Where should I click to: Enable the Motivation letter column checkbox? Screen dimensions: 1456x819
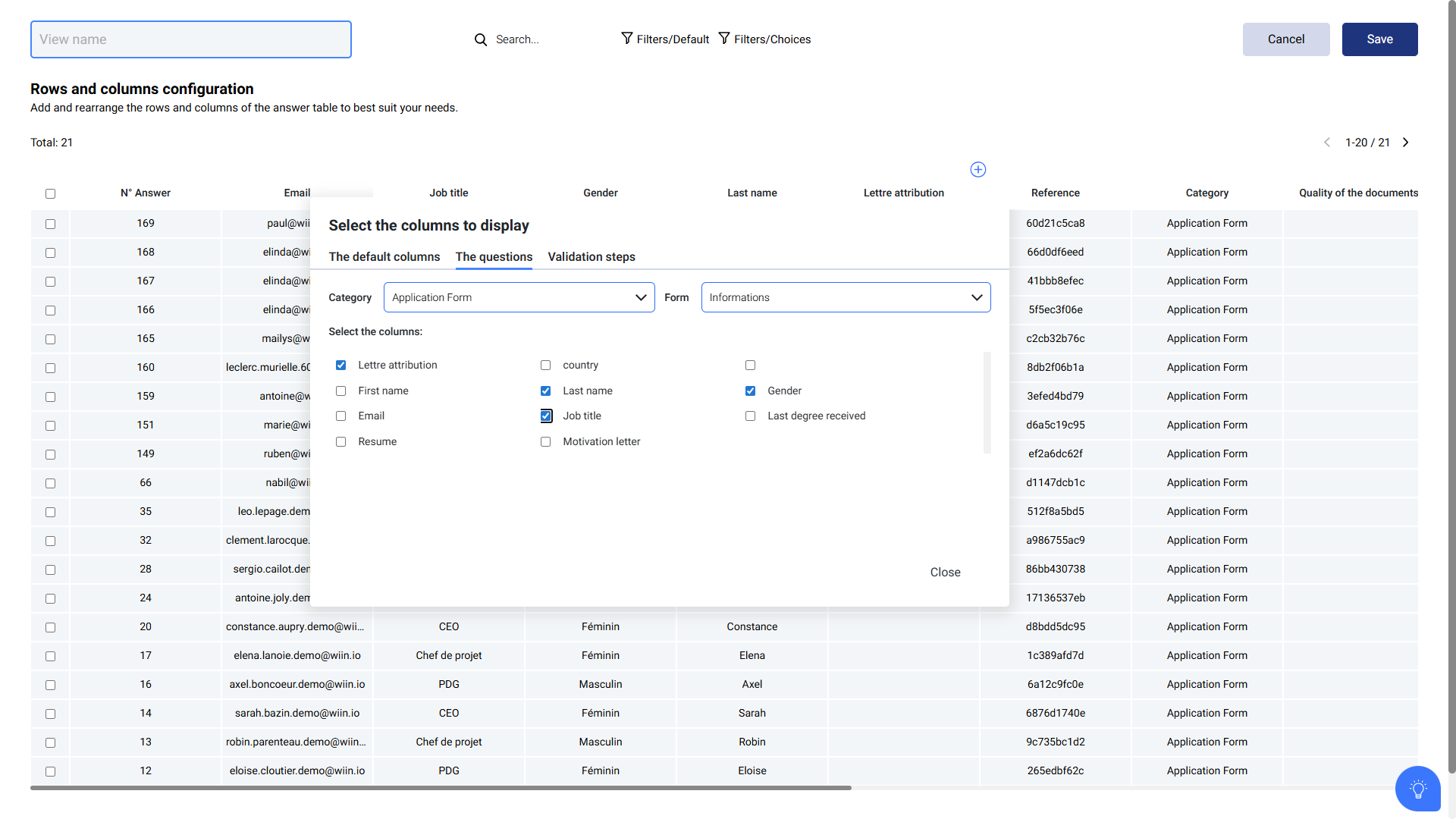[x=546, y=442]
